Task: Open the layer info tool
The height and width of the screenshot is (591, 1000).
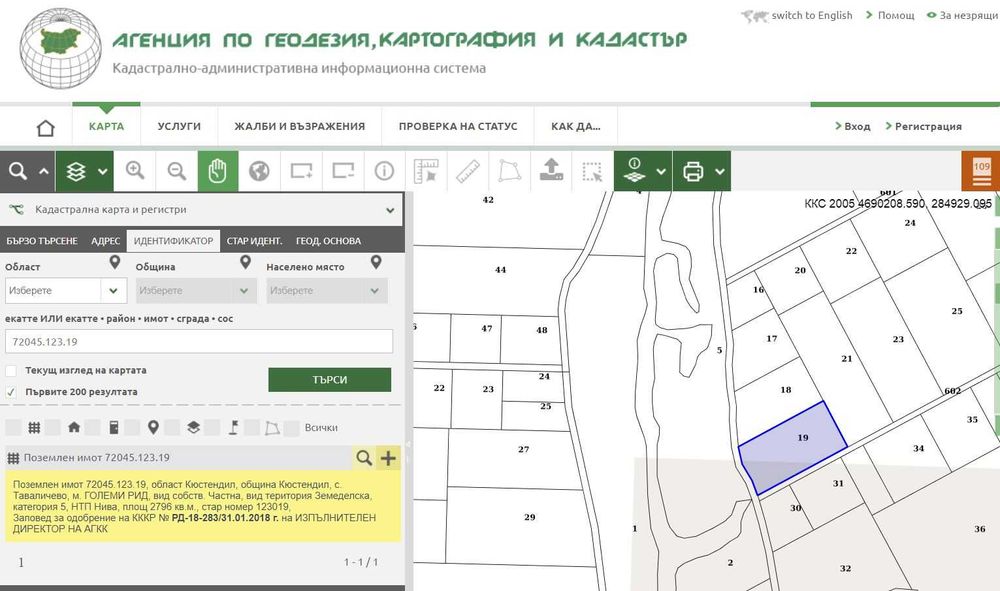Action: 634,171
